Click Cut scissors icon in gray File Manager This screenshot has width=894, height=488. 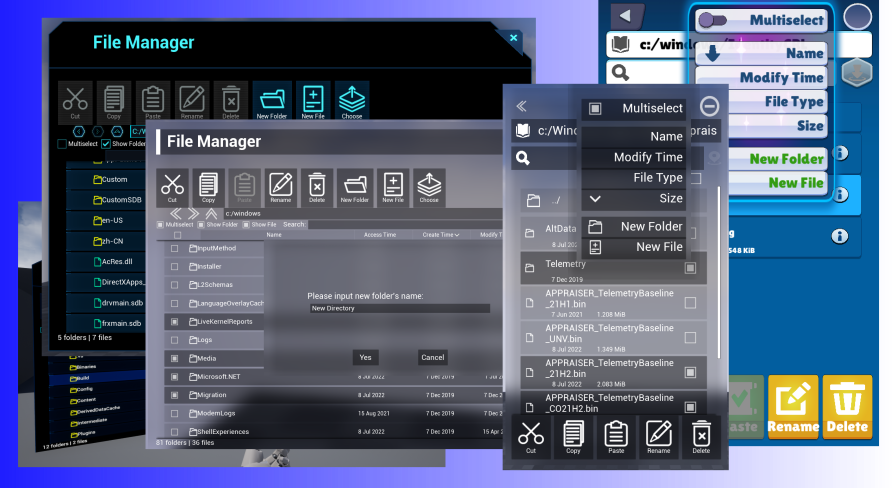(172, 187)
